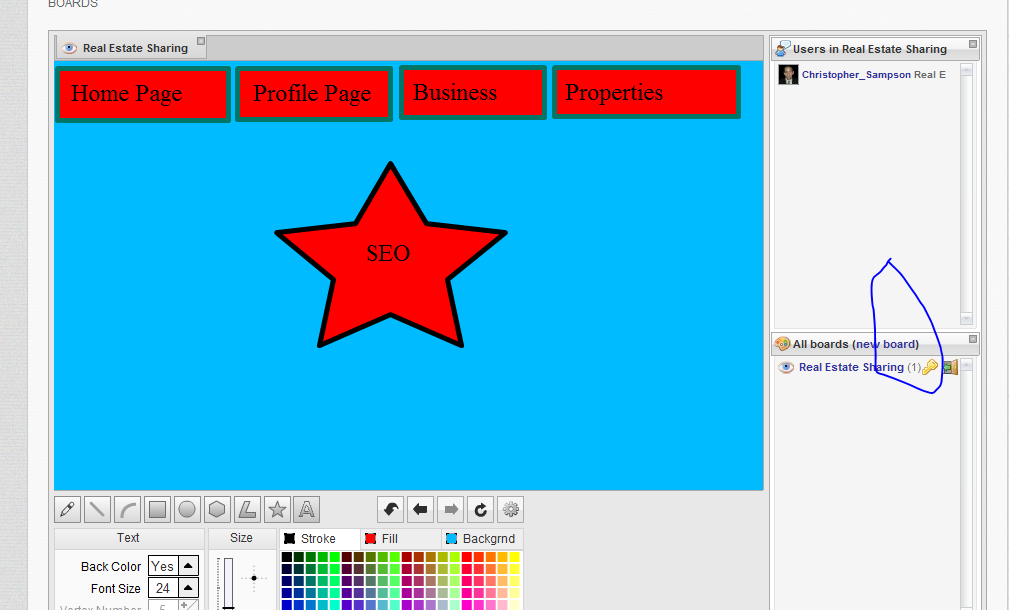Select the straight Line tool
The image size is (1009, 610).
[97, 510]
